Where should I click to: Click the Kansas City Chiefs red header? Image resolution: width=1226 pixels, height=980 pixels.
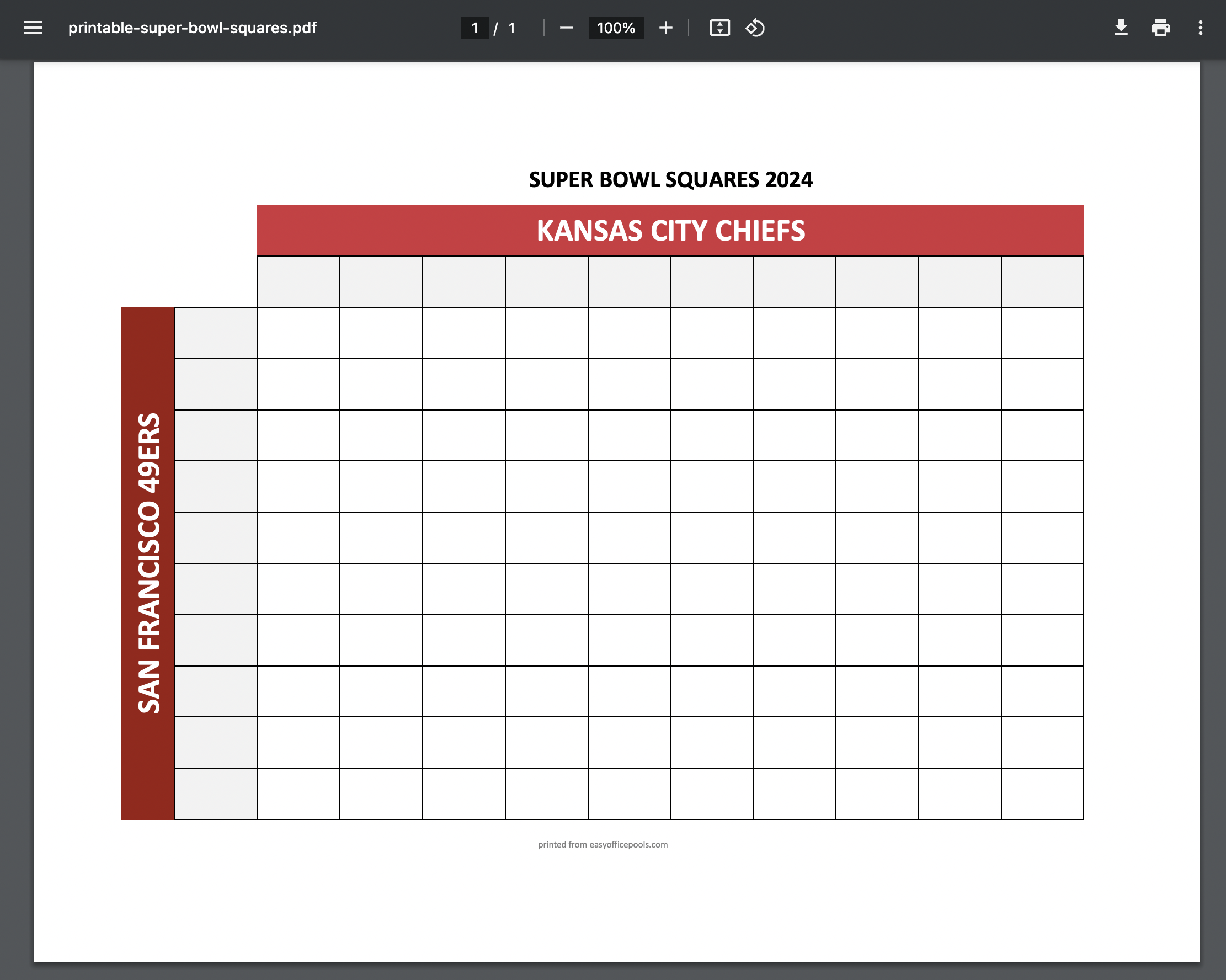670,230
